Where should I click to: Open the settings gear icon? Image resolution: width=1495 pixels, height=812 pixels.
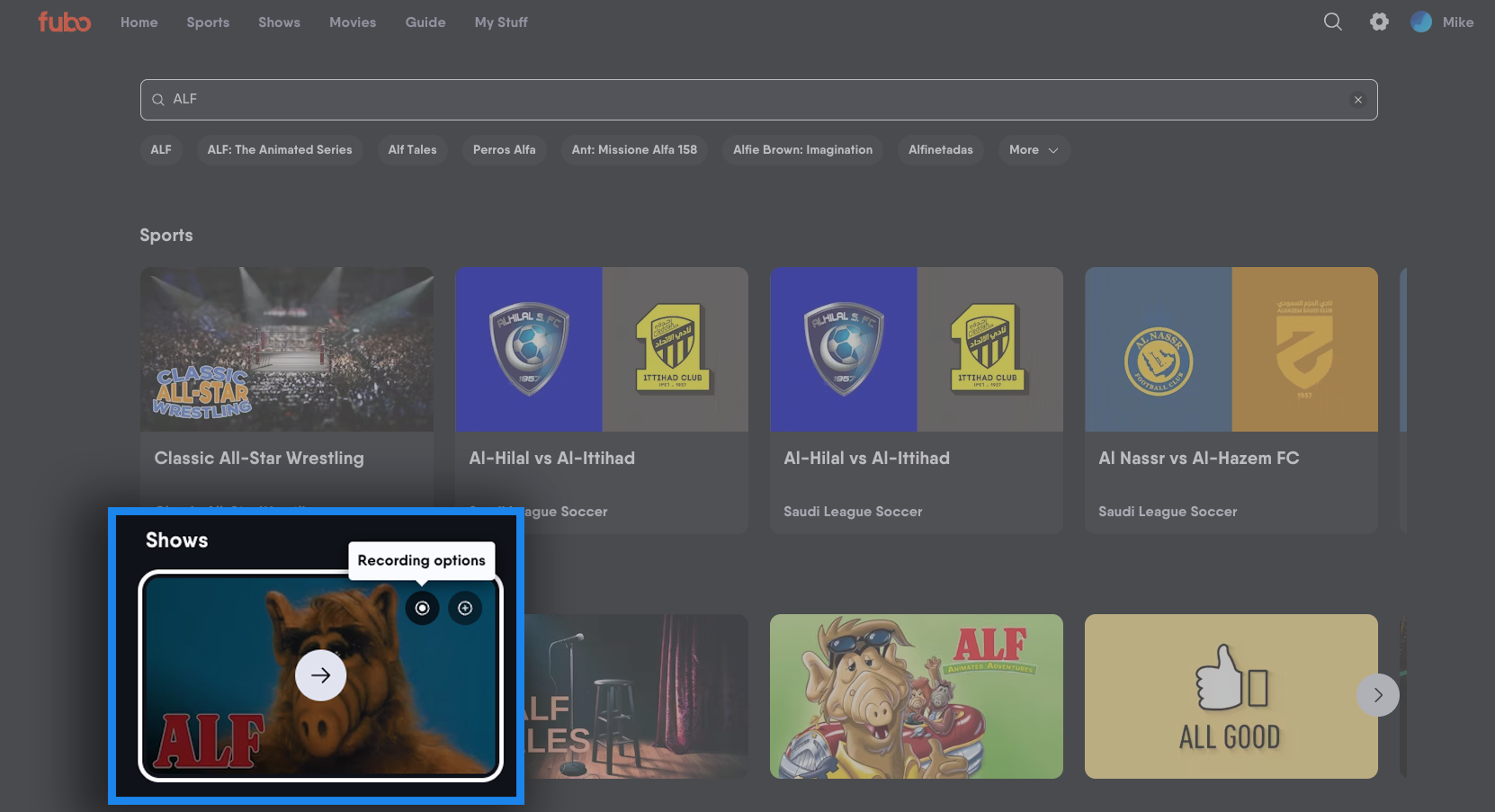pyautogui.click(x=1379, y=22)
